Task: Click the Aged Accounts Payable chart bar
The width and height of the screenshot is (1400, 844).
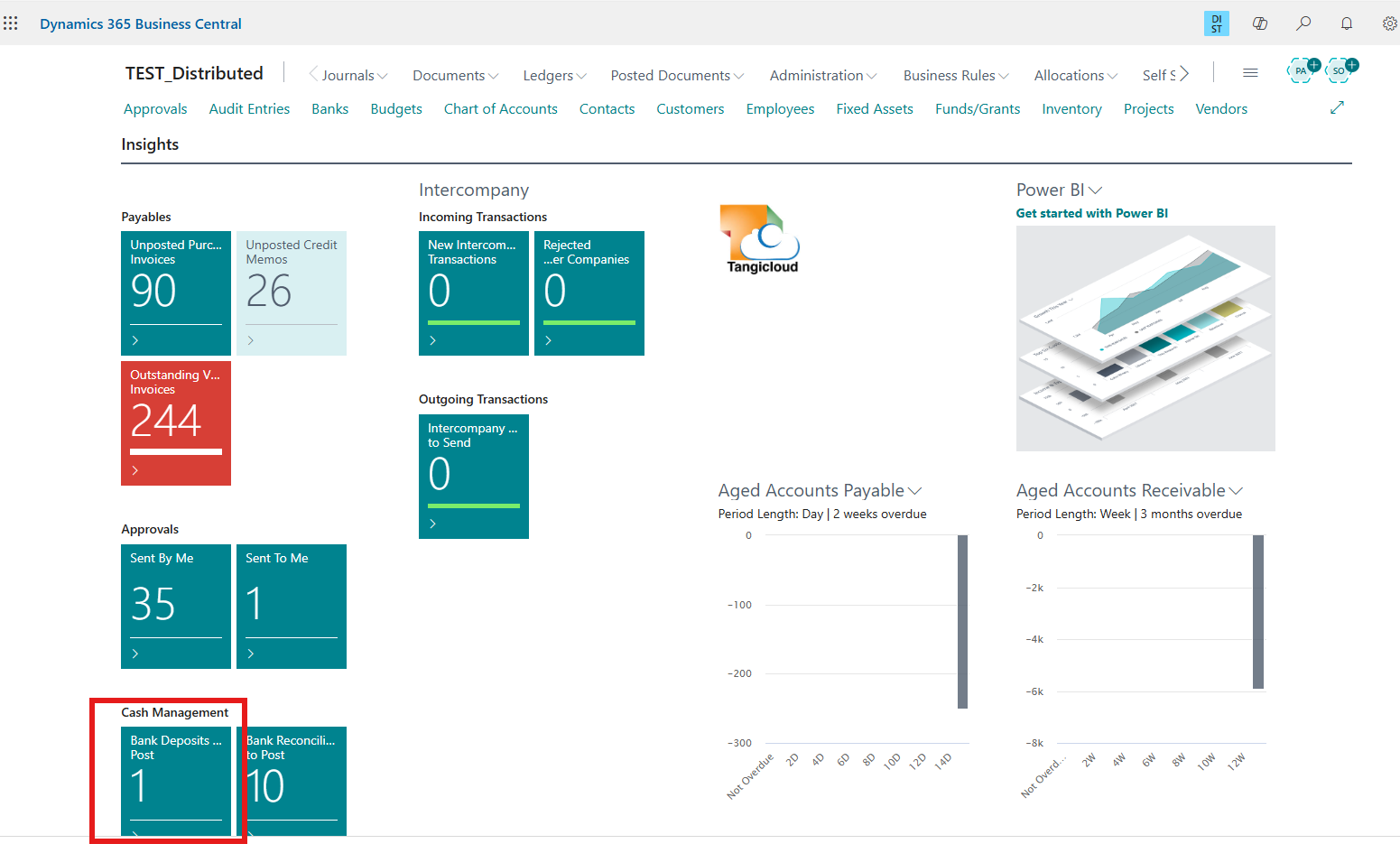Action: [x=962, y=622]
